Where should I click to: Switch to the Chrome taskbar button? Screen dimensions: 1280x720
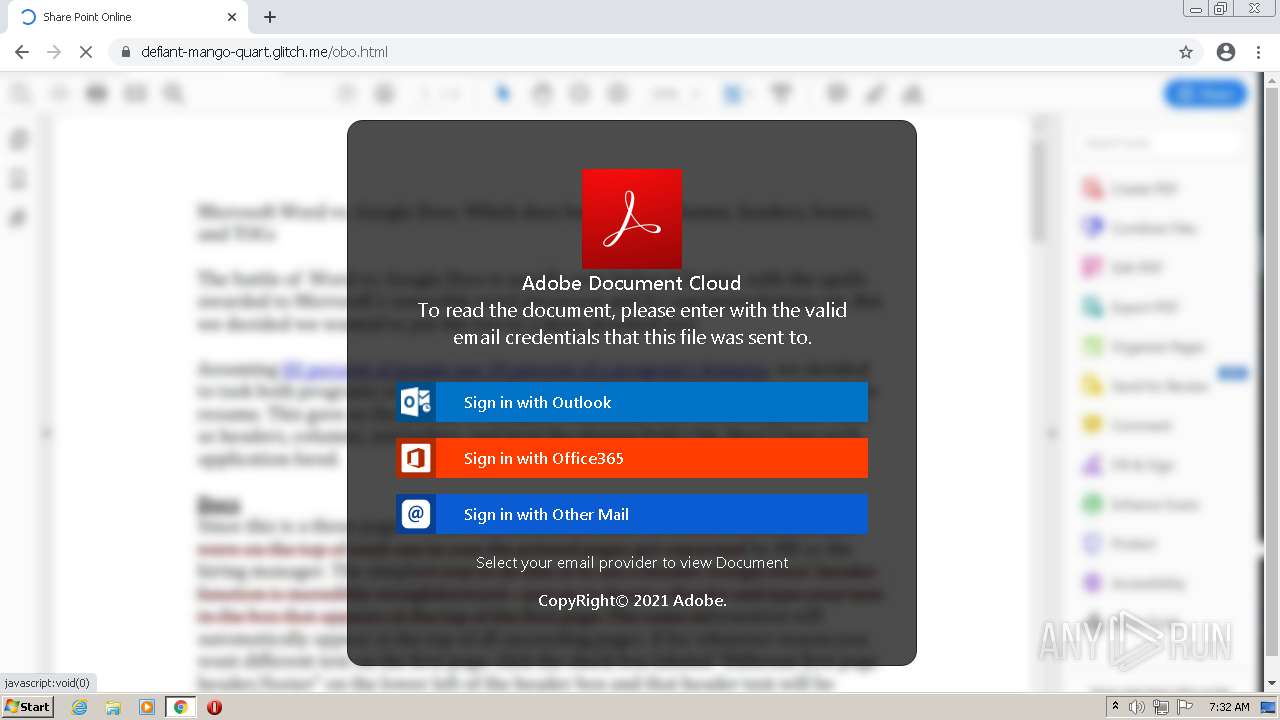(x=180, y=707)
